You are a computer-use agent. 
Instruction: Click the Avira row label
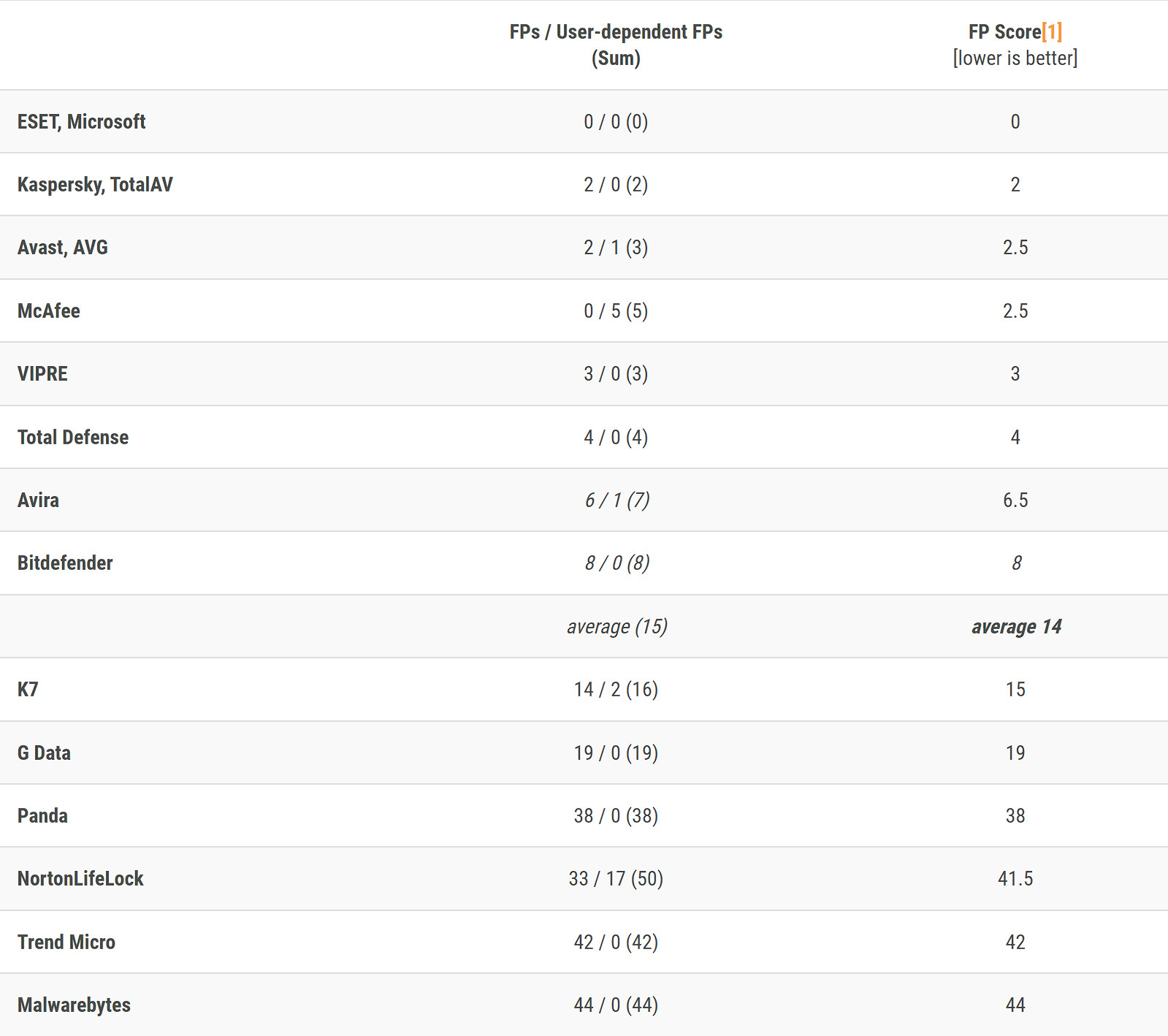point(38,500)
